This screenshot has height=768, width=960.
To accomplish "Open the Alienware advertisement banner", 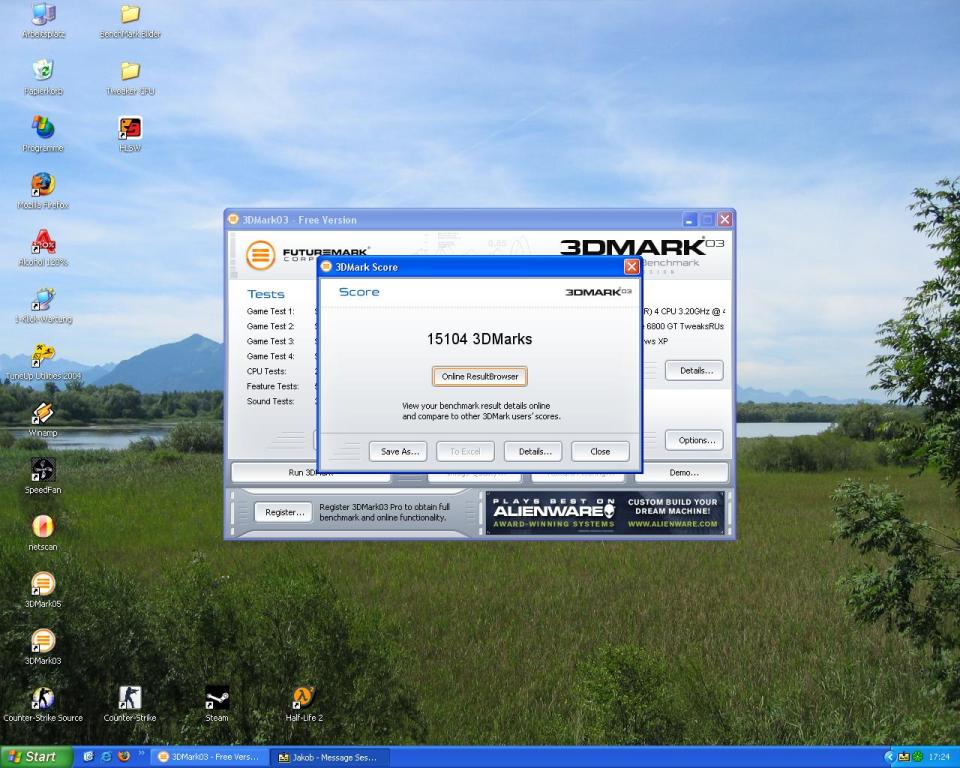I will tap(605, 513).
